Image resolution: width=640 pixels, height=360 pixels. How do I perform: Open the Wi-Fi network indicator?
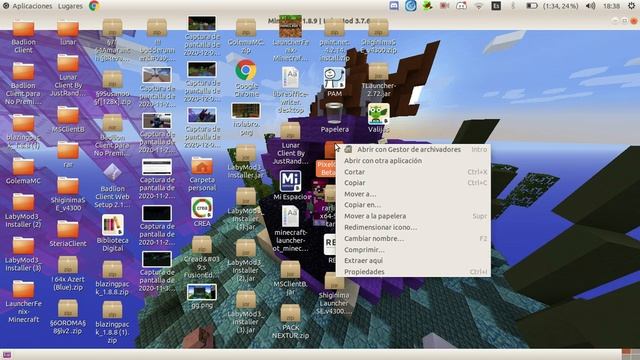478,6
